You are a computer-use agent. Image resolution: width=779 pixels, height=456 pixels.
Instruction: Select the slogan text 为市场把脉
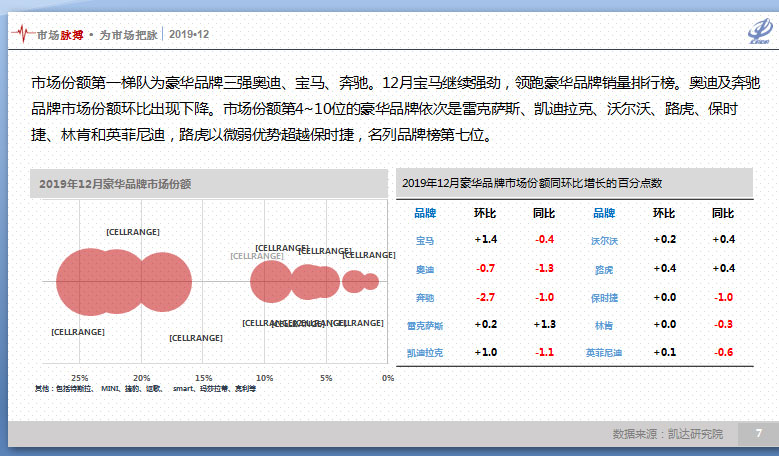[x=128, y=35]
